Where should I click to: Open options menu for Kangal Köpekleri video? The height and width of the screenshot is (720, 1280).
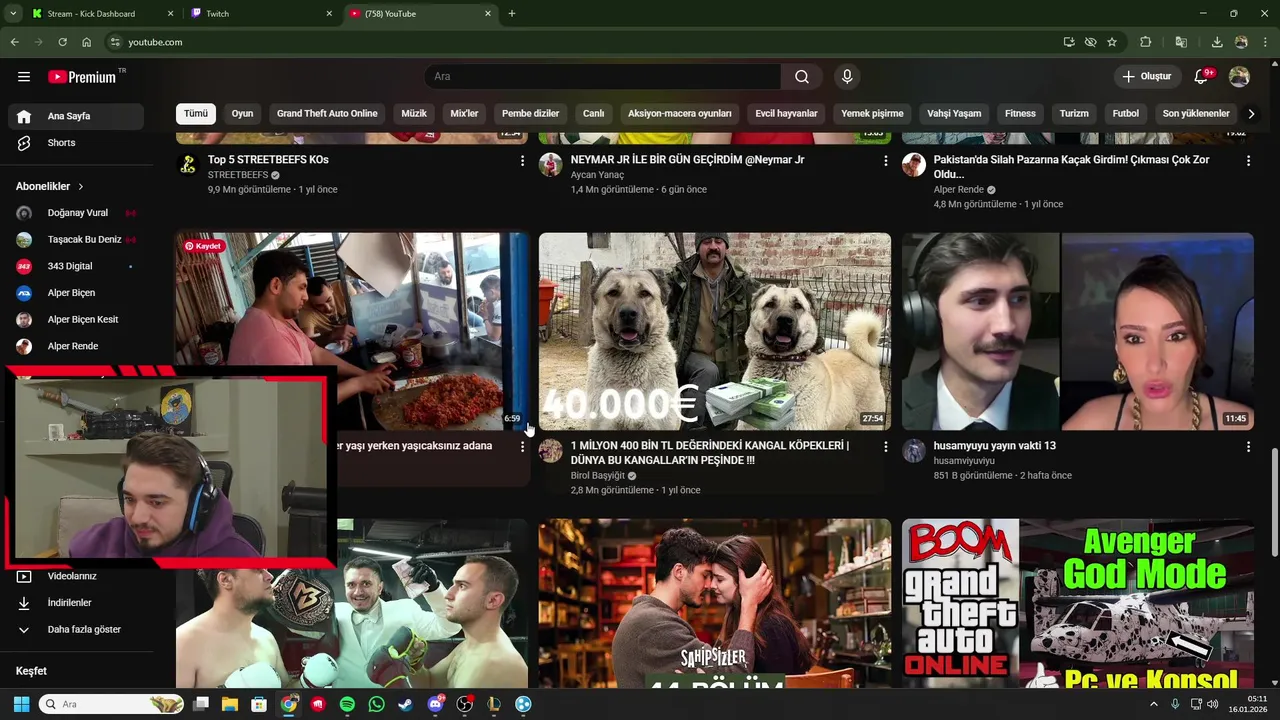point(885,447)
